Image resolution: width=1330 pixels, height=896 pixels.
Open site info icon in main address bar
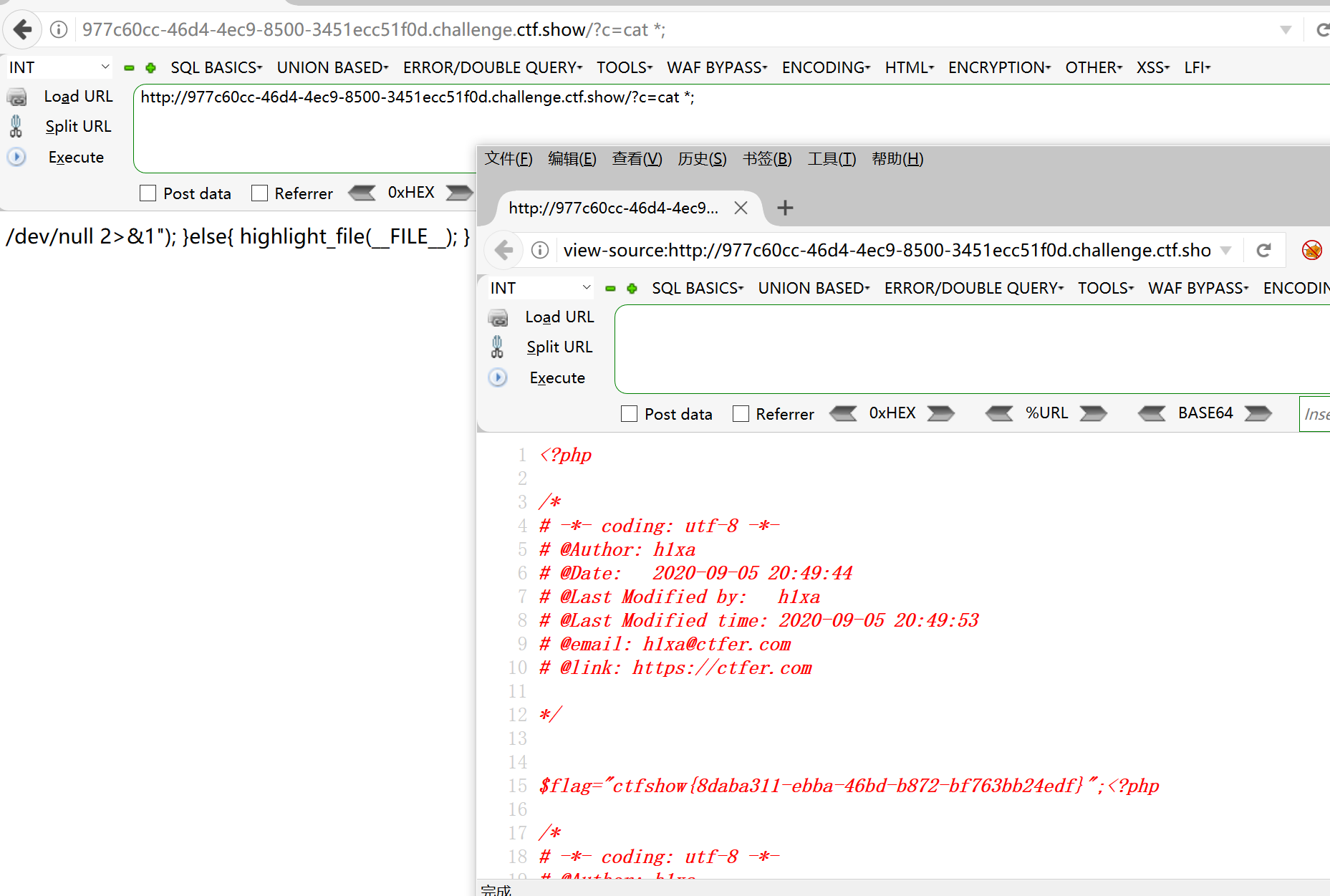(x=59, y=29)
